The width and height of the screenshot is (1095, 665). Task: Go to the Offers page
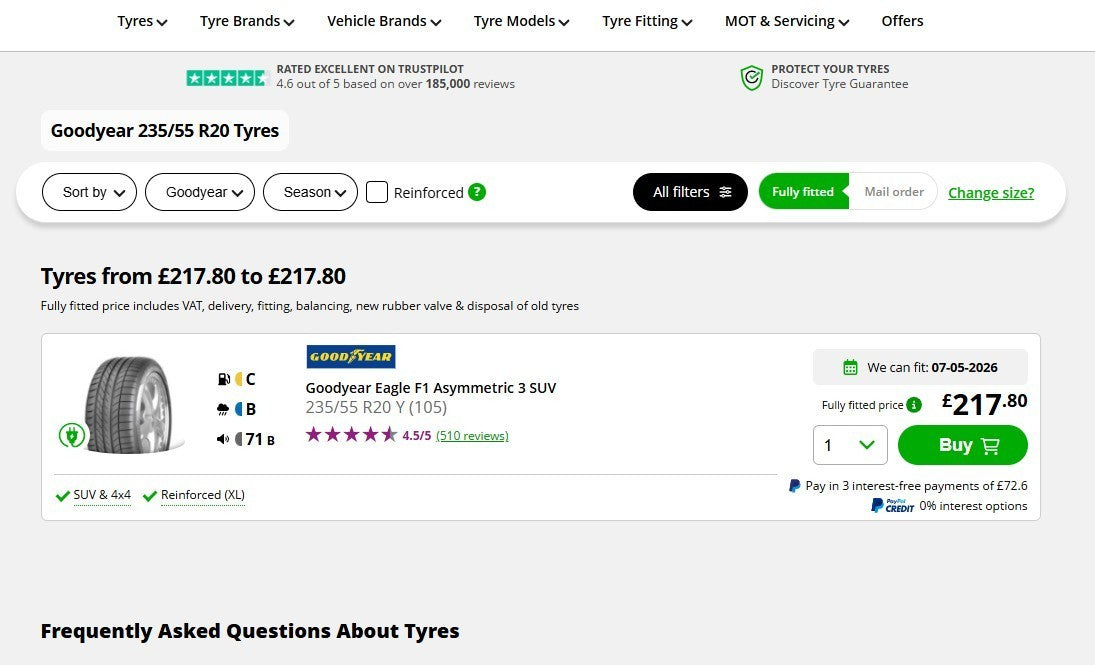(902, 21)
